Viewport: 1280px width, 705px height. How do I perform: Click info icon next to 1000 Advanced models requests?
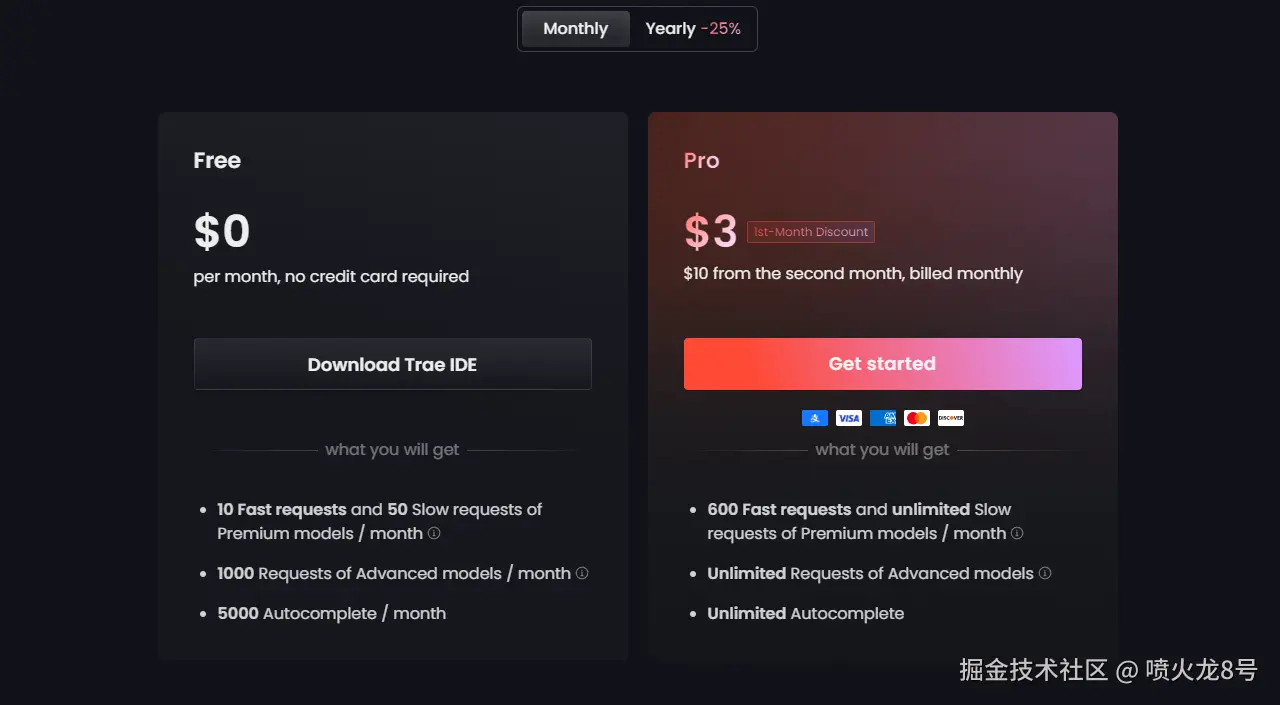584,573
